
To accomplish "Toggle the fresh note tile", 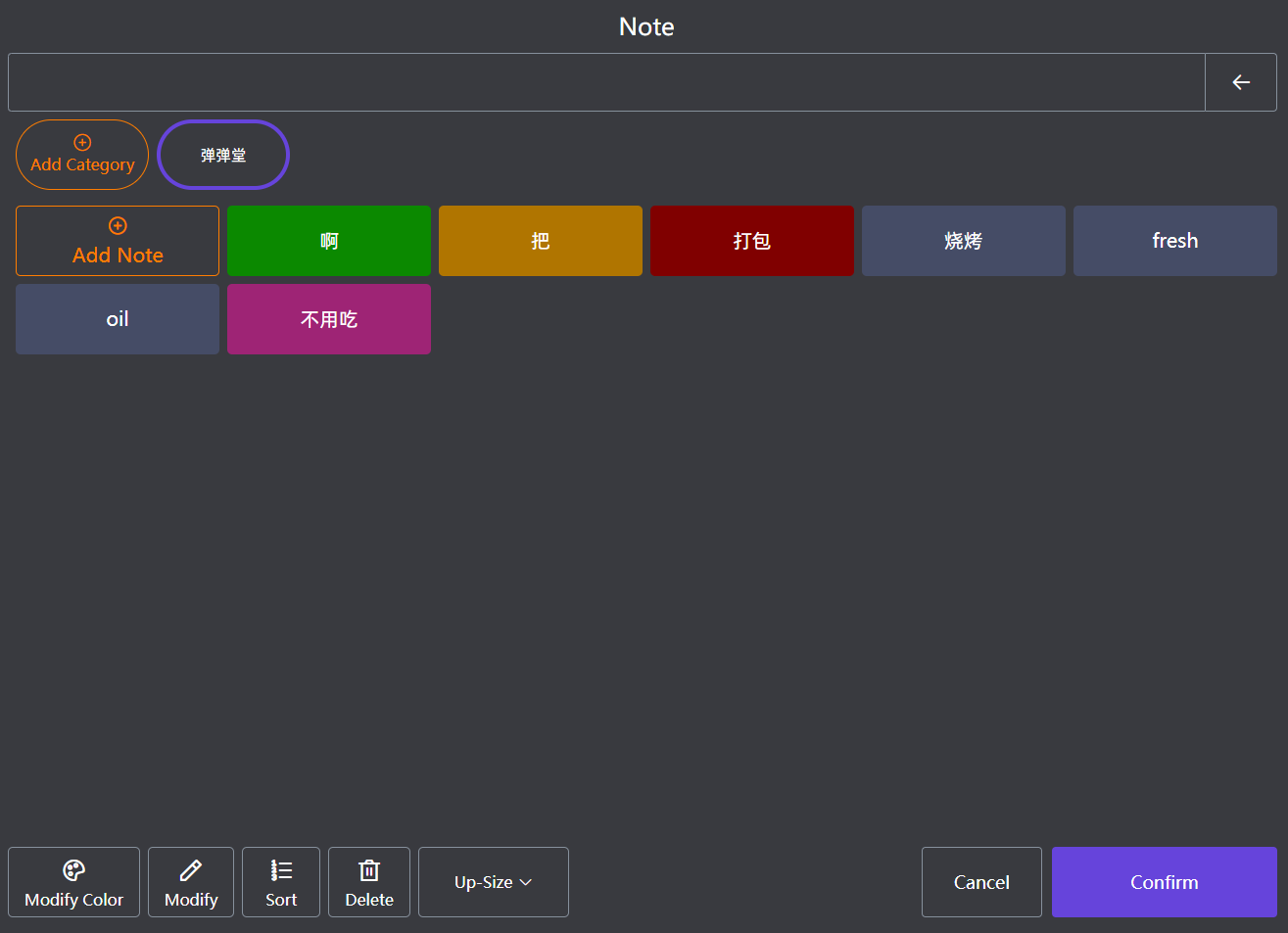I will pyautogui.click(x=1175, y=241).
